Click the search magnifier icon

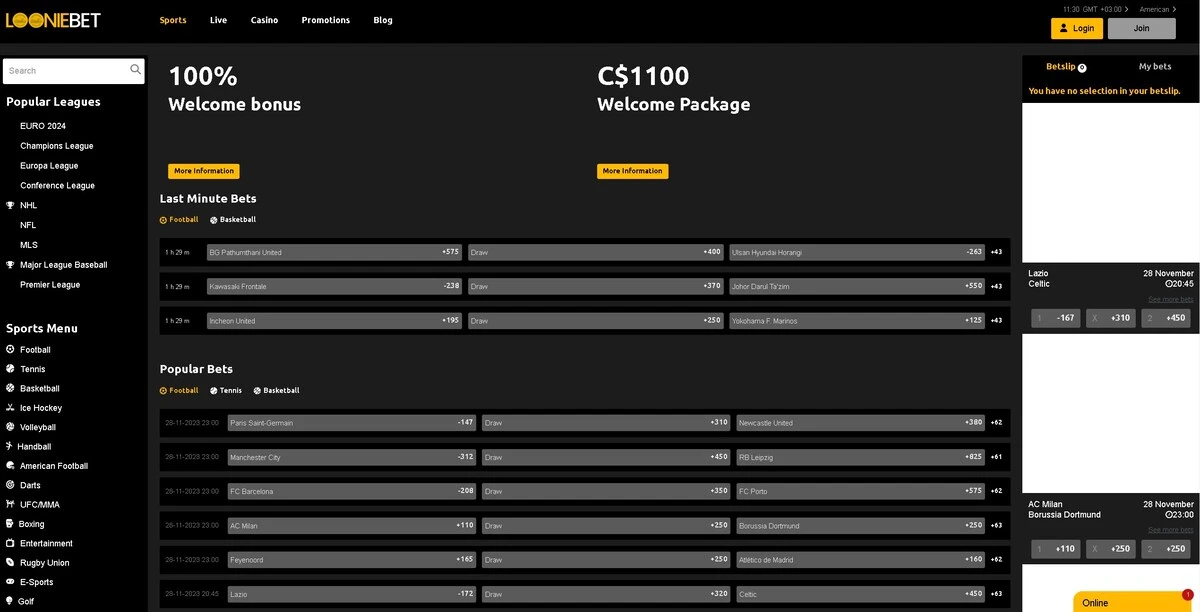136,70
